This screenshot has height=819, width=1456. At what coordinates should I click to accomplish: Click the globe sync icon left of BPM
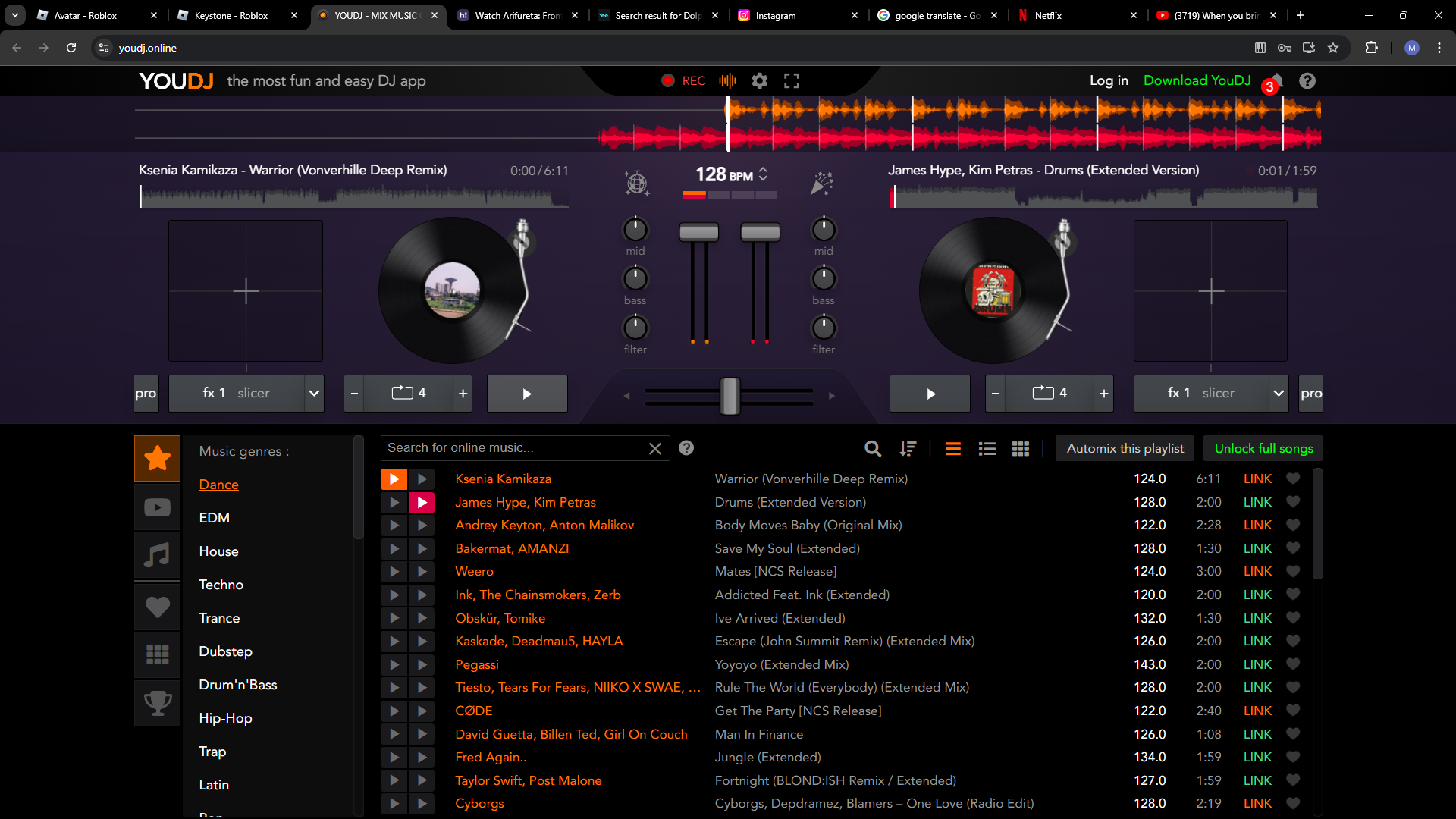click(x=636, y=183)
